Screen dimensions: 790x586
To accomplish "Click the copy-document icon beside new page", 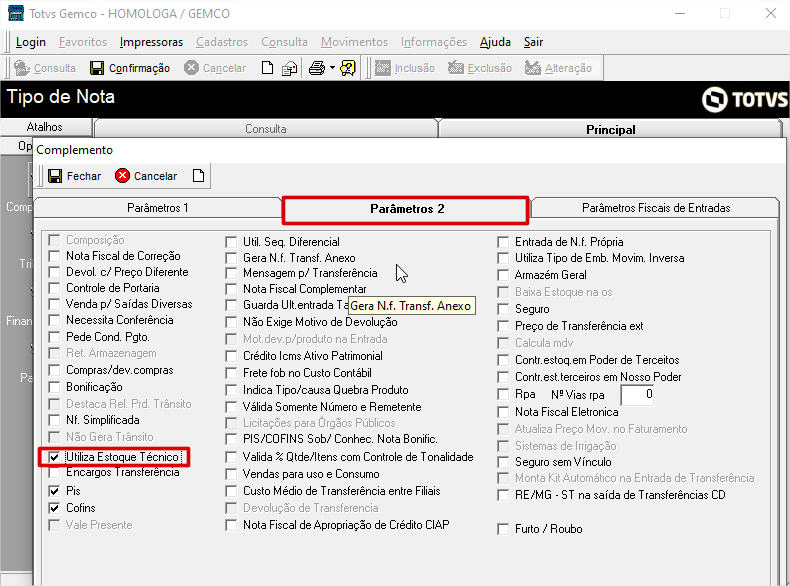I will point(289,68).
